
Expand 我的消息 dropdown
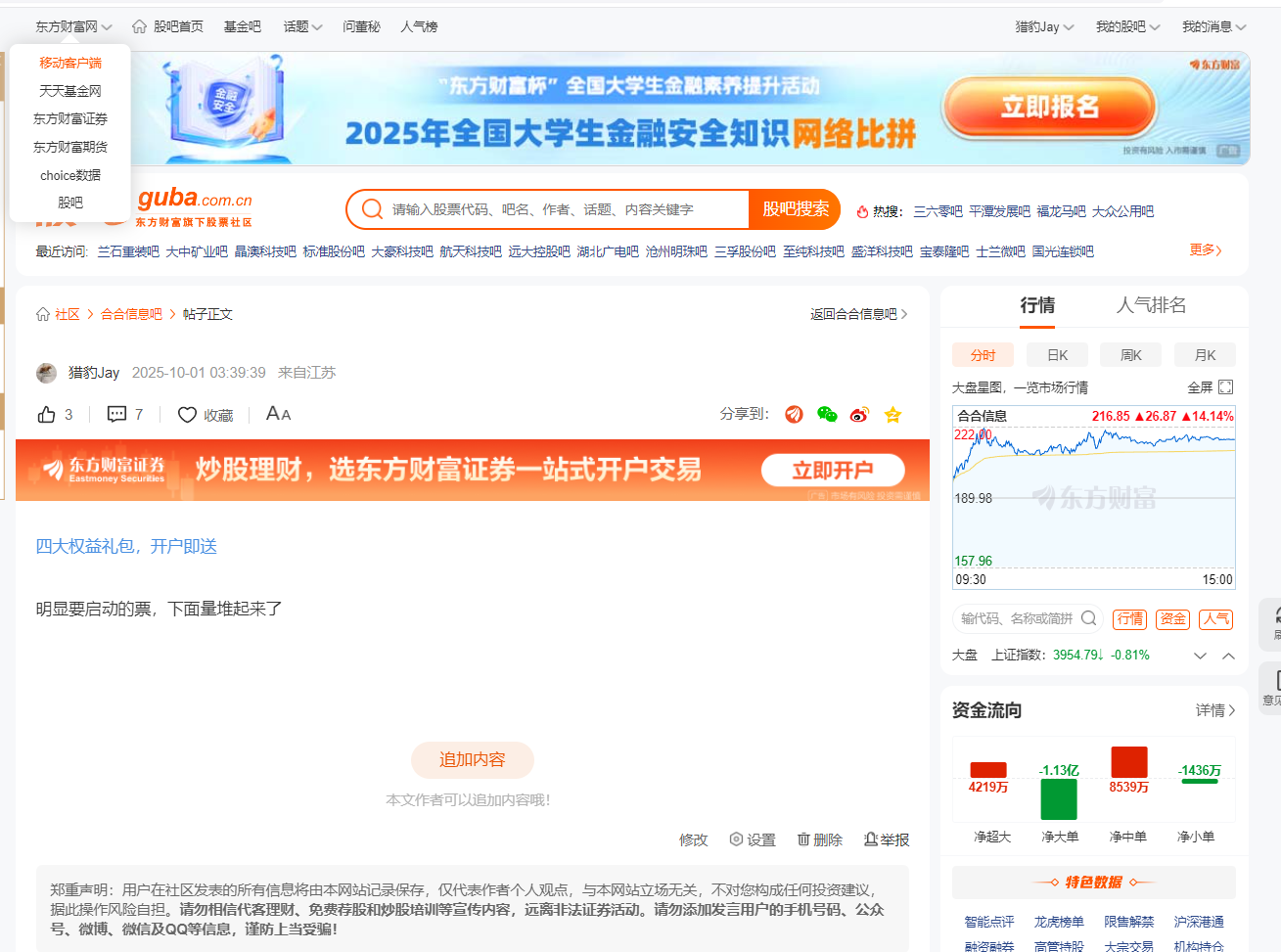[x=1214, y=26]
